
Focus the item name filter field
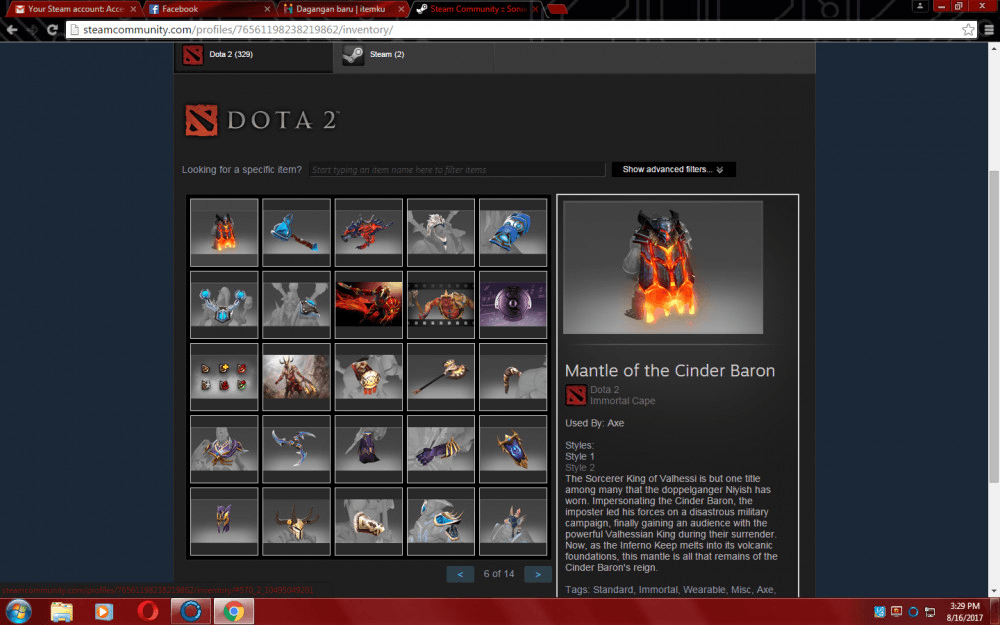[x=456, y=170]
